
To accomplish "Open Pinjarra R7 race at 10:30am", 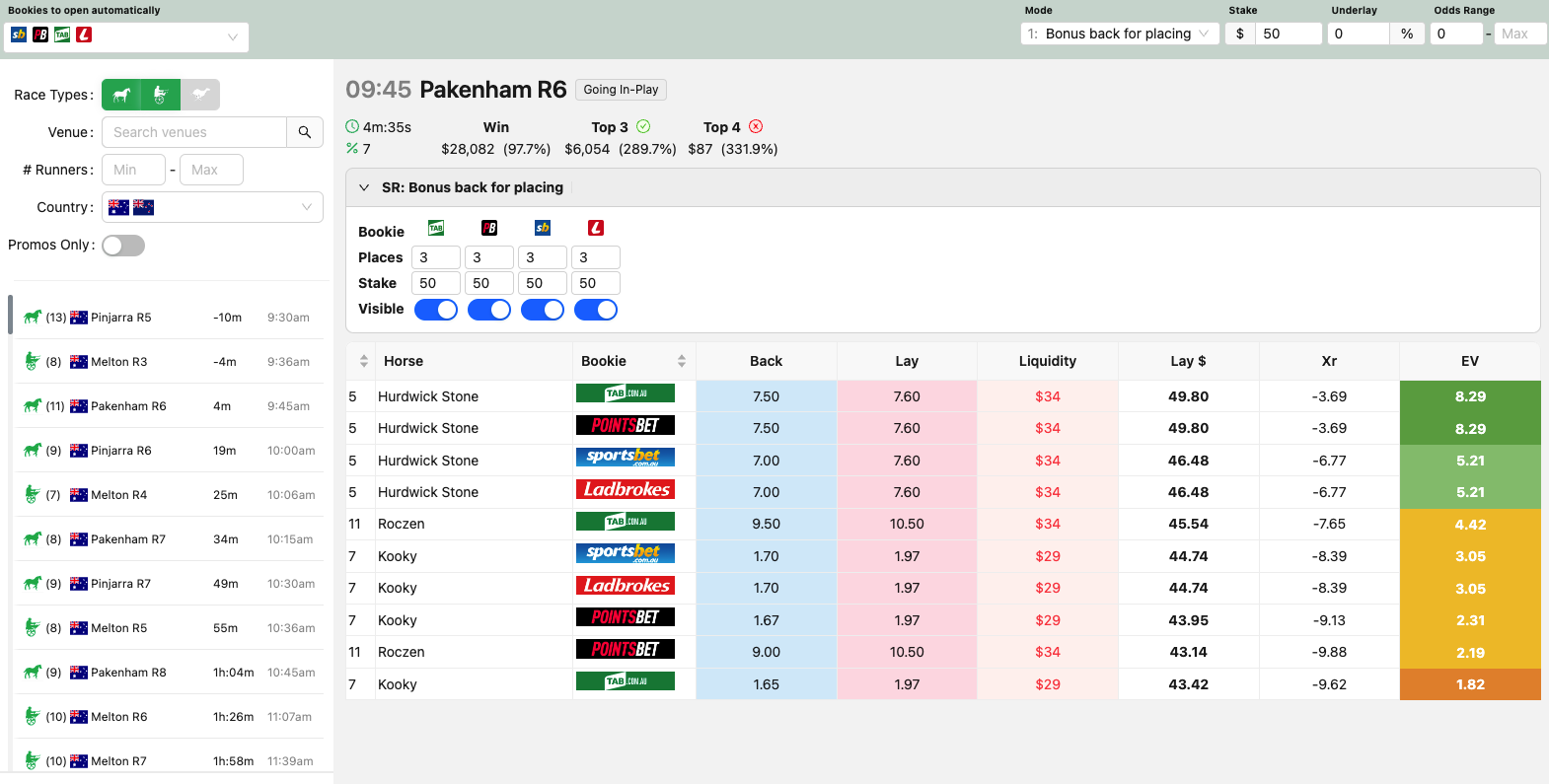I will [x=170, y=584].
